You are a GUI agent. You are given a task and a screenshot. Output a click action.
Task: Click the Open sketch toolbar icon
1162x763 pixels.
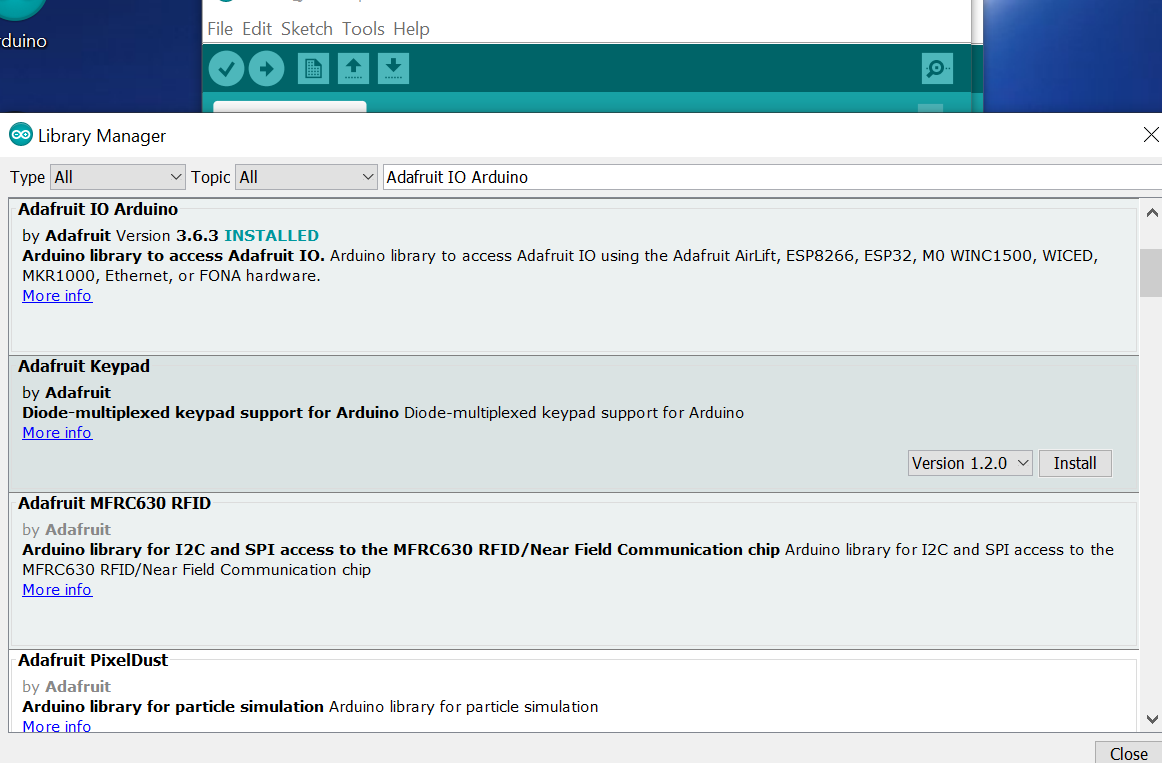pos(353,68)
